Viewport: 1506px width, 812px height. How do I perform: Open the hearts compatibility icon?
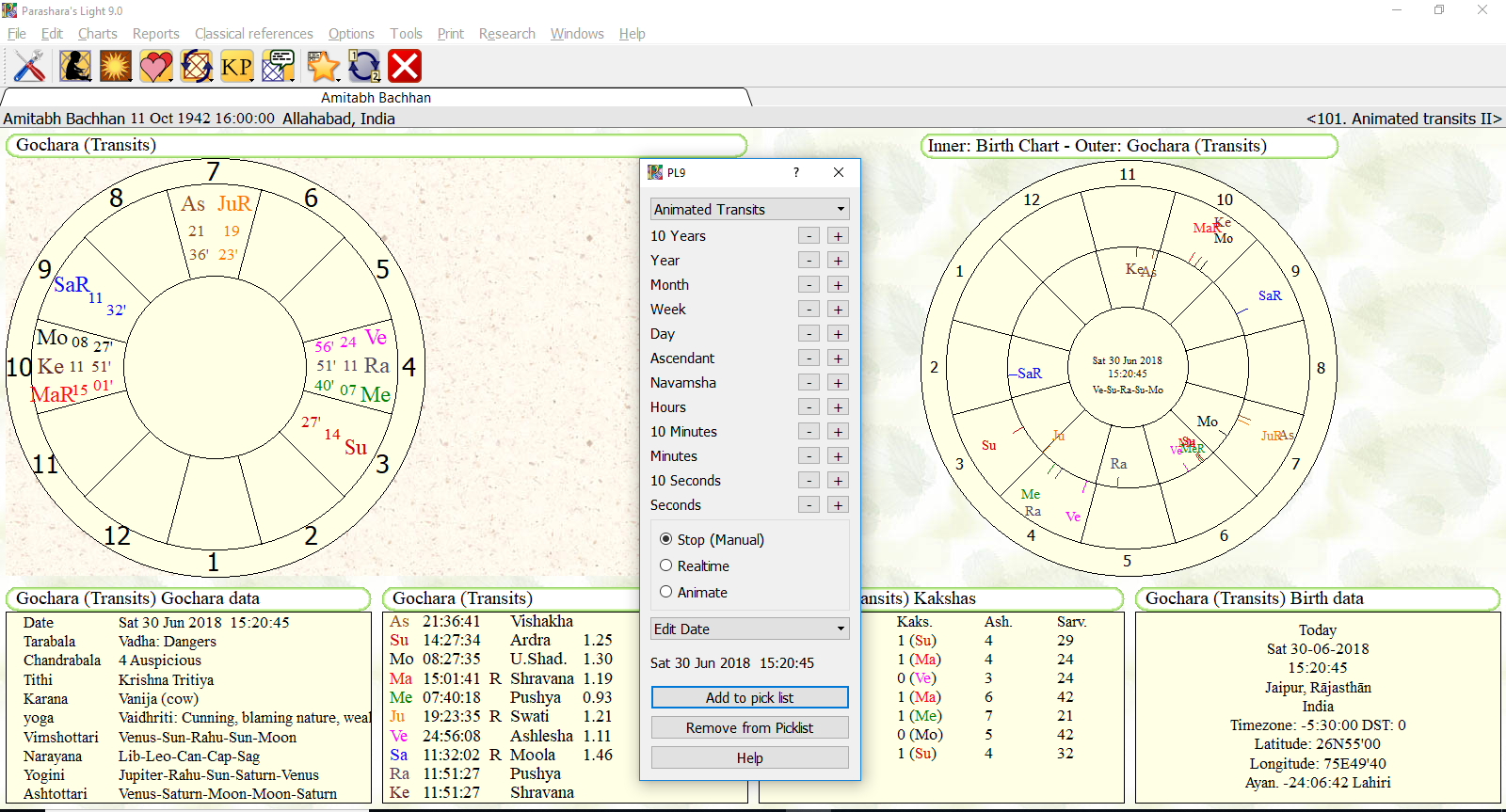click(156, 66)
